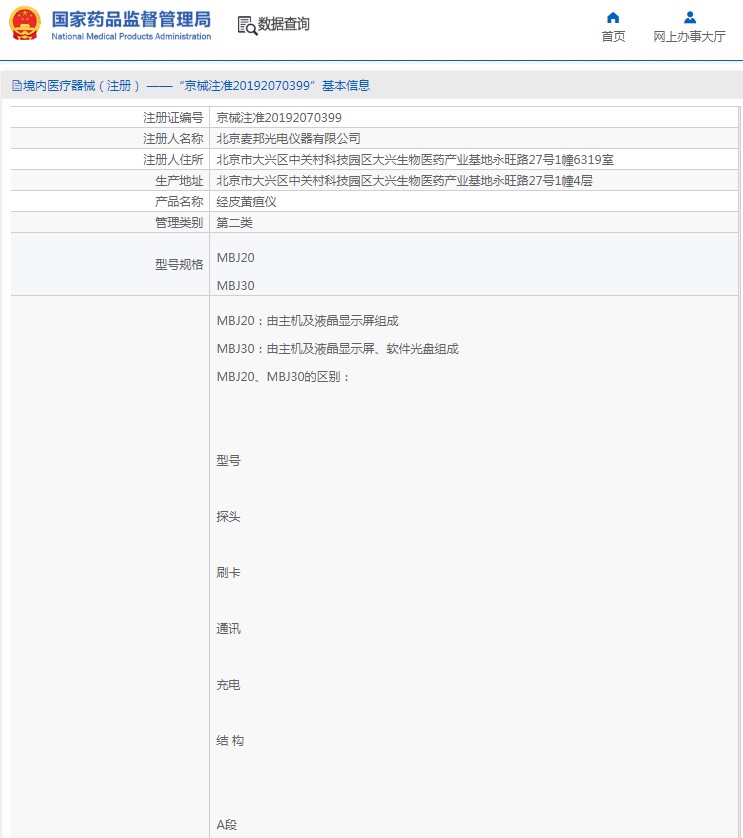Click the line MBJ20、MBJ30的区别
The image size is (743, 838).
(283, 377)
